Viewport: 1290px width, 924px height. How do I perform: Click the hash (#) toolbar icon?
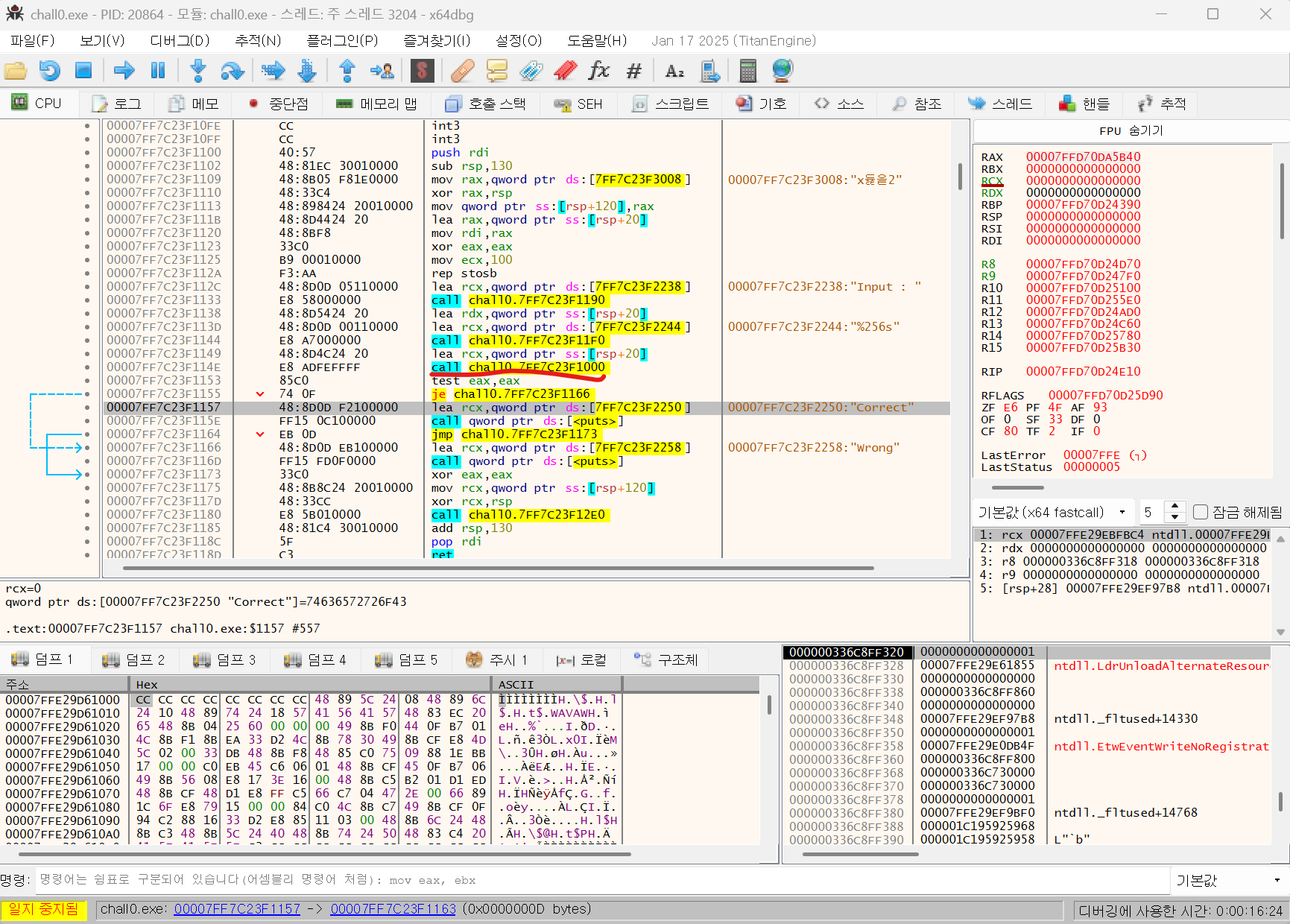(633, 71)
